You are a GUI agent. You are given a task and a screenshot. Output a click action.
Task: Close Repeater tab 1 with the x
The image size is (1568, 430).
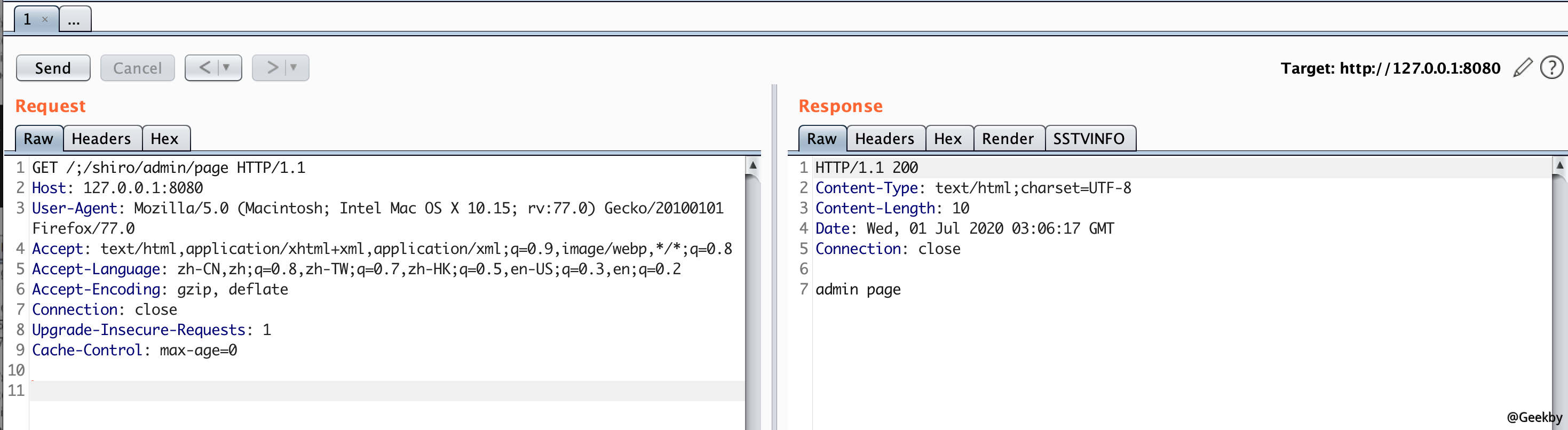point(44,19)
